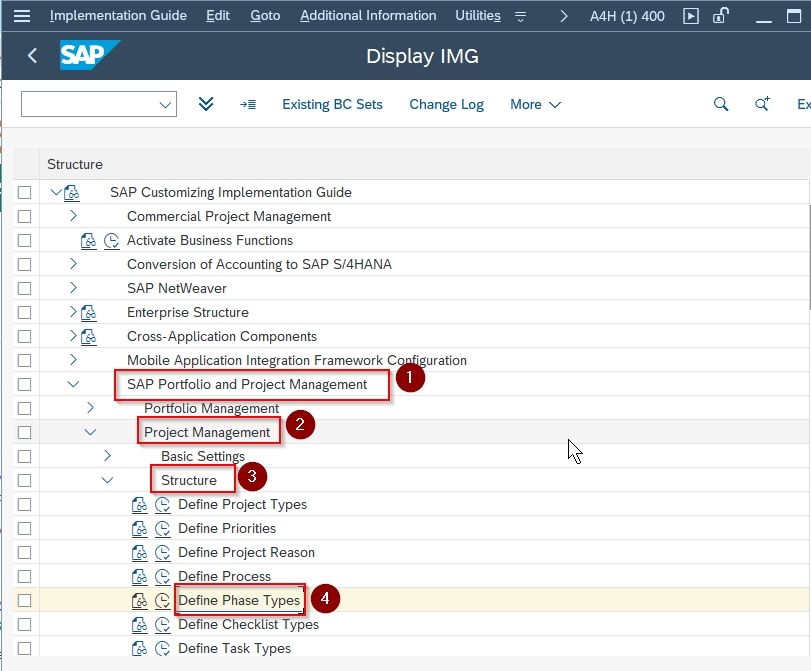Screen dimensions: 811x671
Task: Select the Define Phase Types entry
Action: [x=239, y=600]
